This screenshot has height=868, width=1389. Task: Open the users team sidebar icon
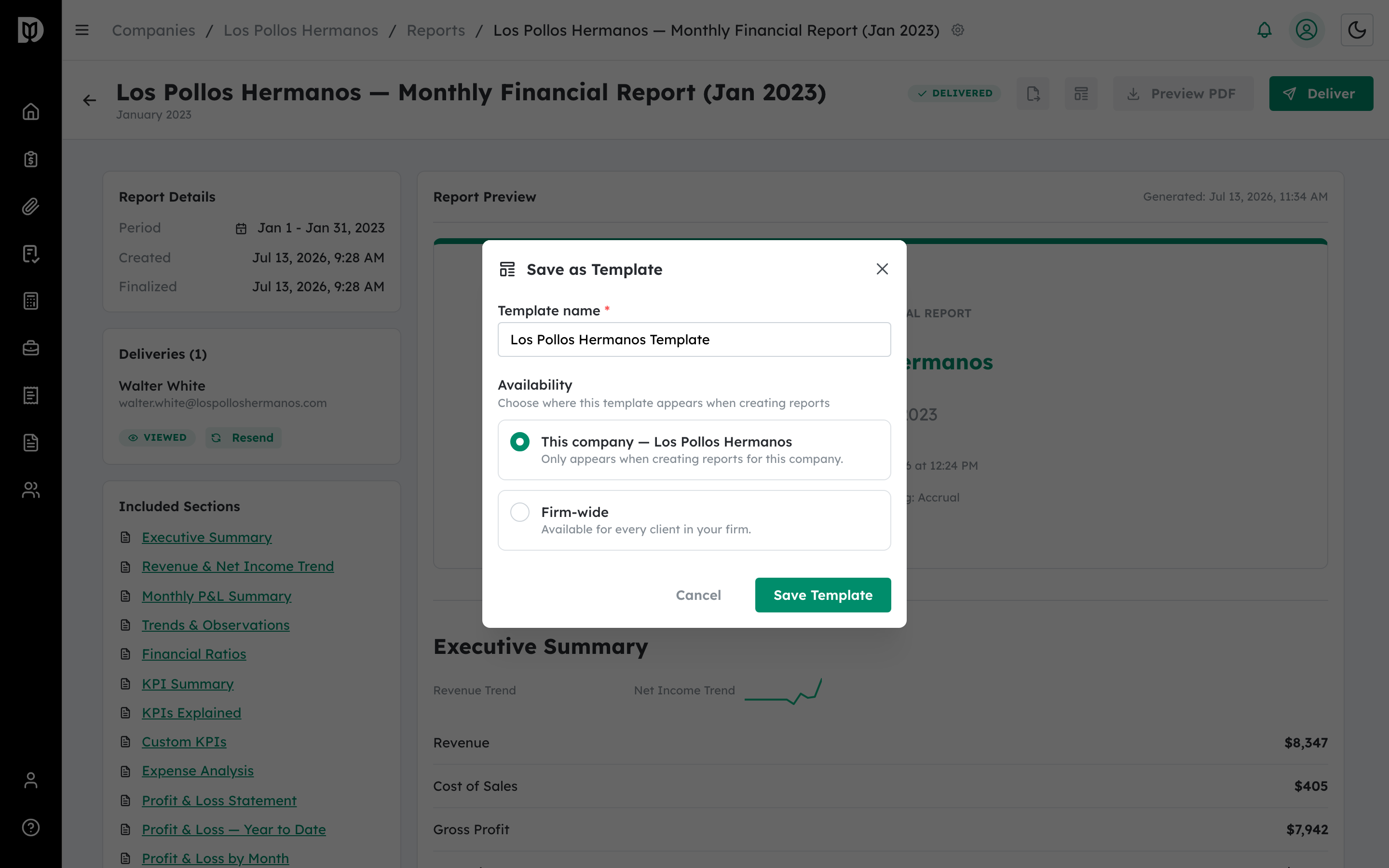tap(30, 489)
